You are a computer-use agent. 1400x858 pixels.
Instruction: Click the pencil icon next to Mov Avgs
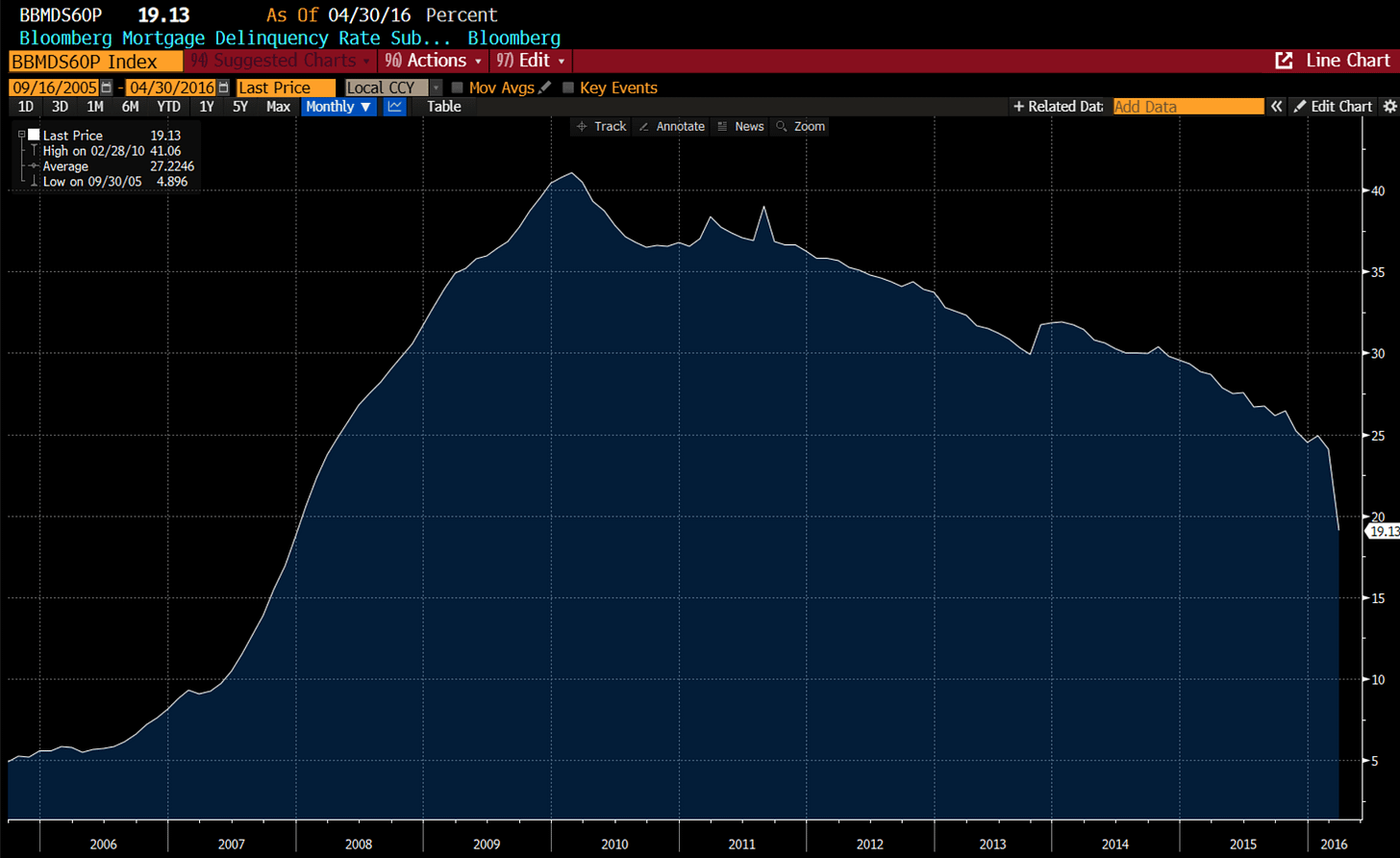point(545,88)
